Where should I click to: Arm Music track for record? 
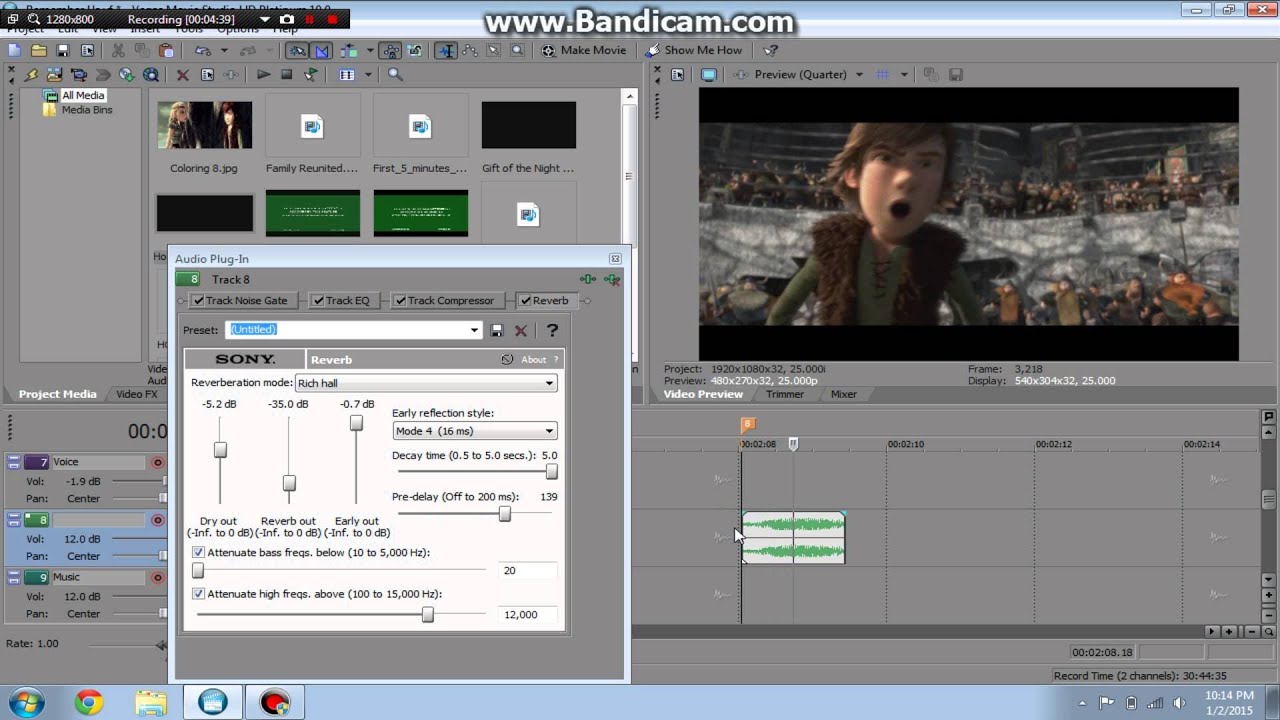[x=157, y=577]
